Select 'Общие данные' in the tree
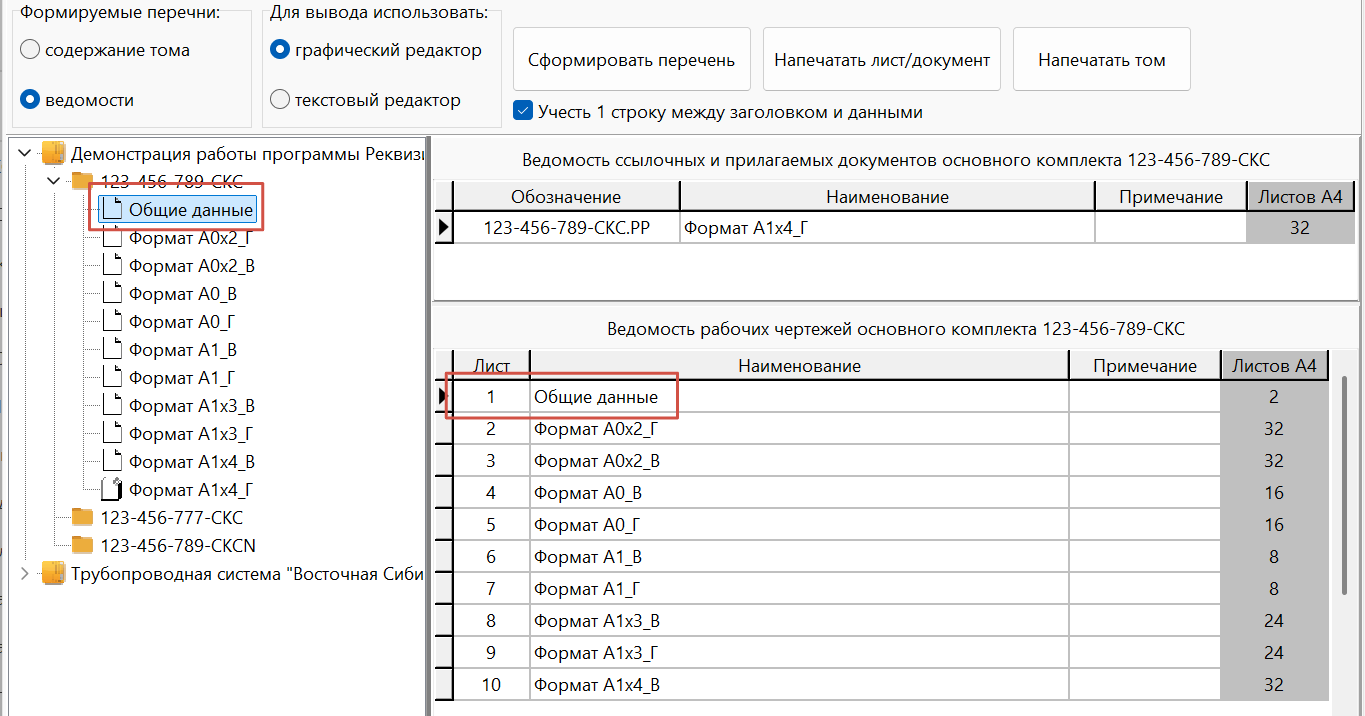This screenshot has height=716, width=1365. 191,210
